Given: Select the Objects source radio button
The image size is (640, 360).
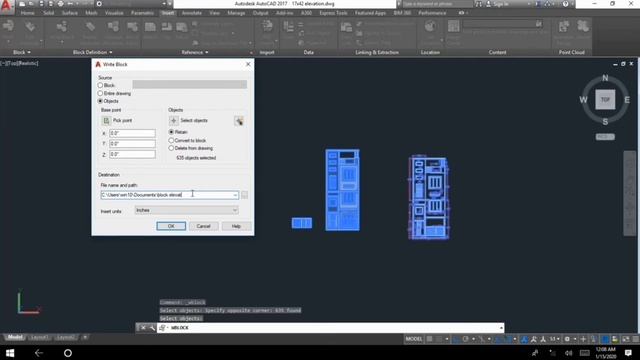Looking at the screenshot, I should (x=100, y=101).
